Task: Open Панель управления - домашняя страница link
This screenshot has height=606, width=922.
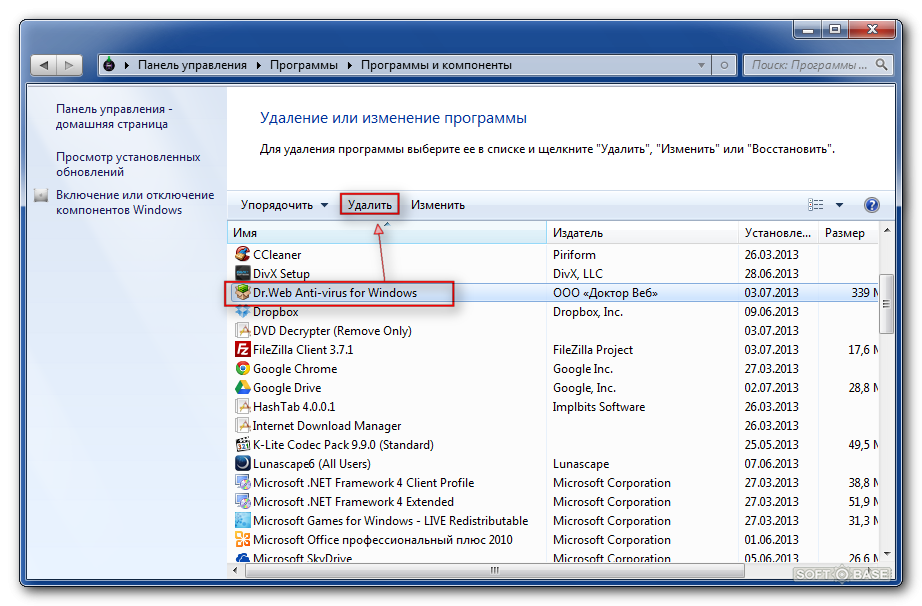Action: click(x=113, y=116)
